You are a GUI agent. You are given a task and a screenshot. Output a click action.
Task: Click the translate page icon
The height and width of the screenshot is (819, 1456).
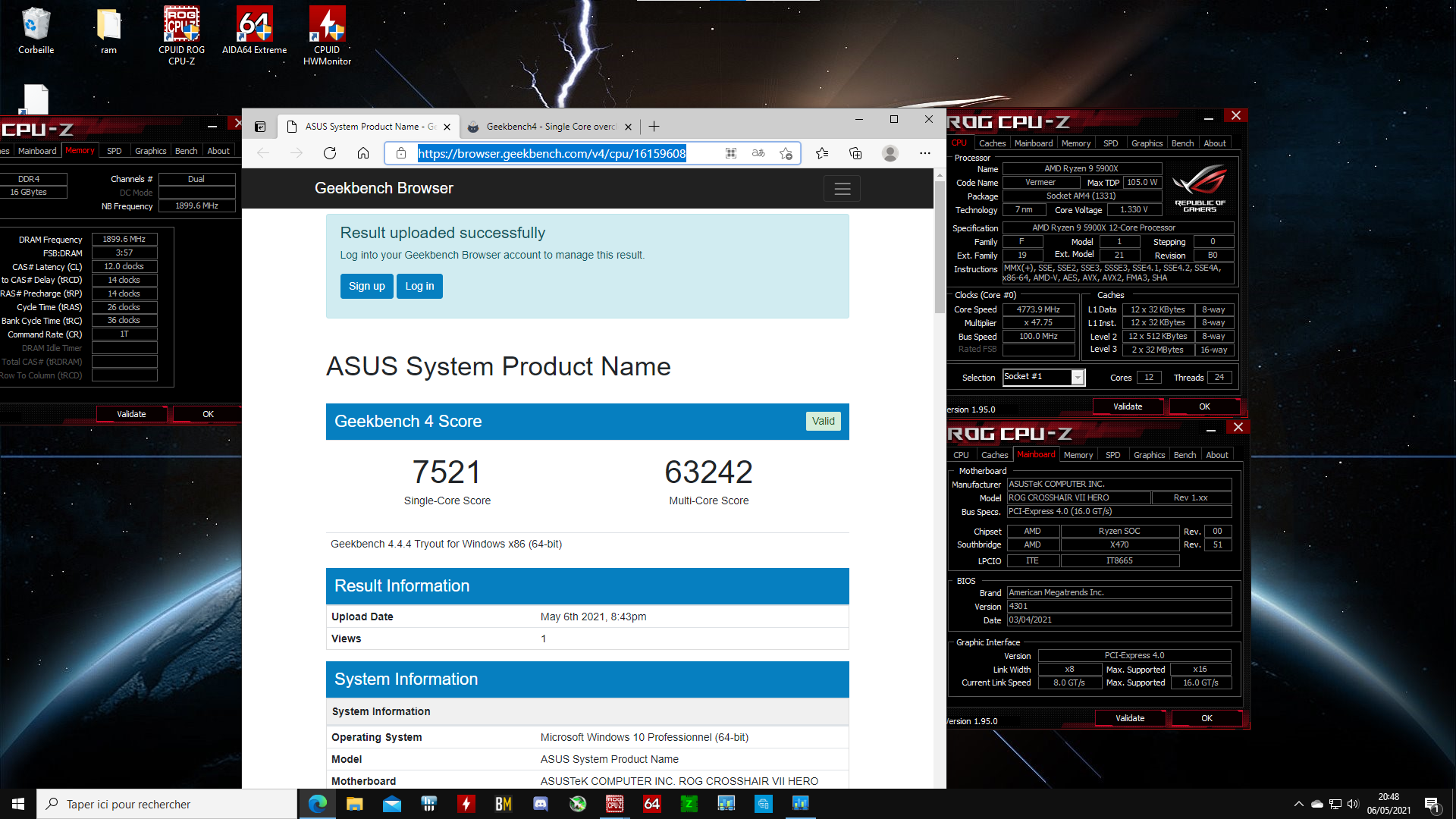click(758, 153)
